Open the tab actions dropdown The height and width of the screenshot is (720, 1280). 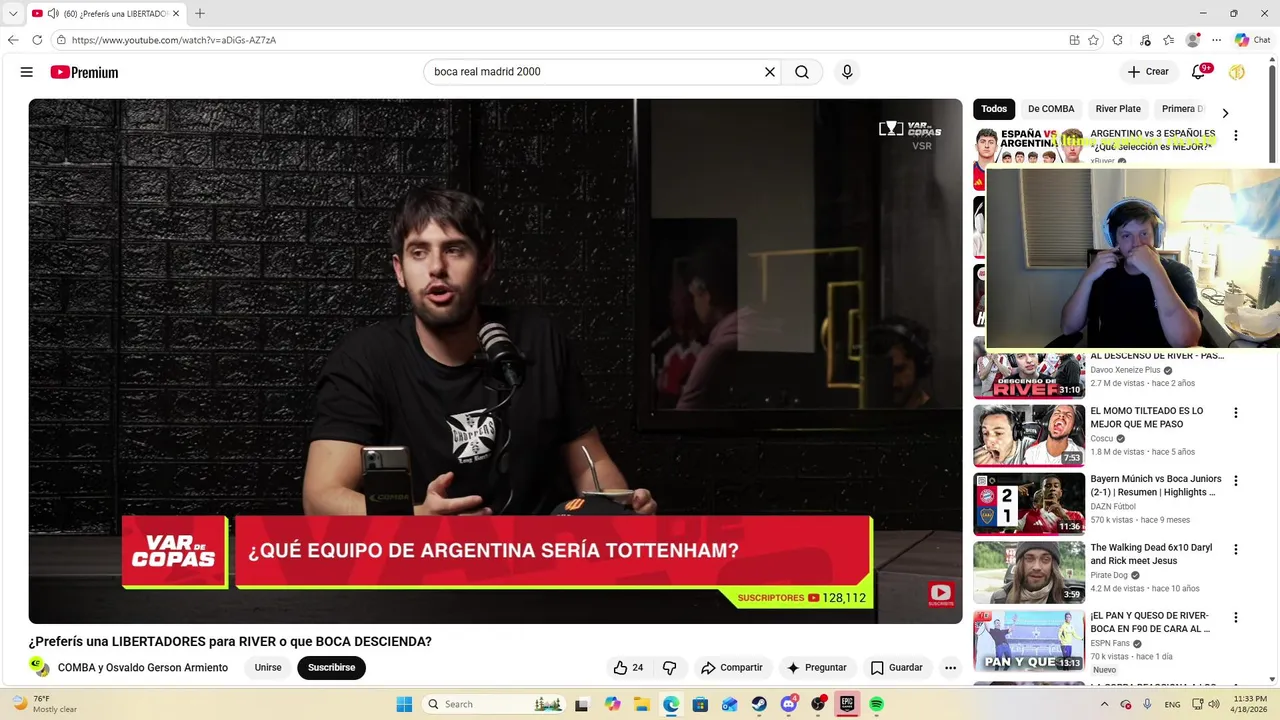pos(13,14)
